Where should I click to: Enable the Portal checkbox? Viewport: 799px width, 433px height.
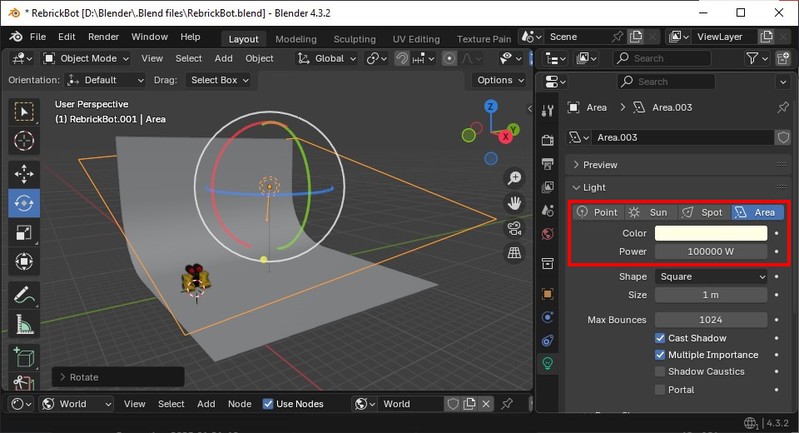(660, 389)
